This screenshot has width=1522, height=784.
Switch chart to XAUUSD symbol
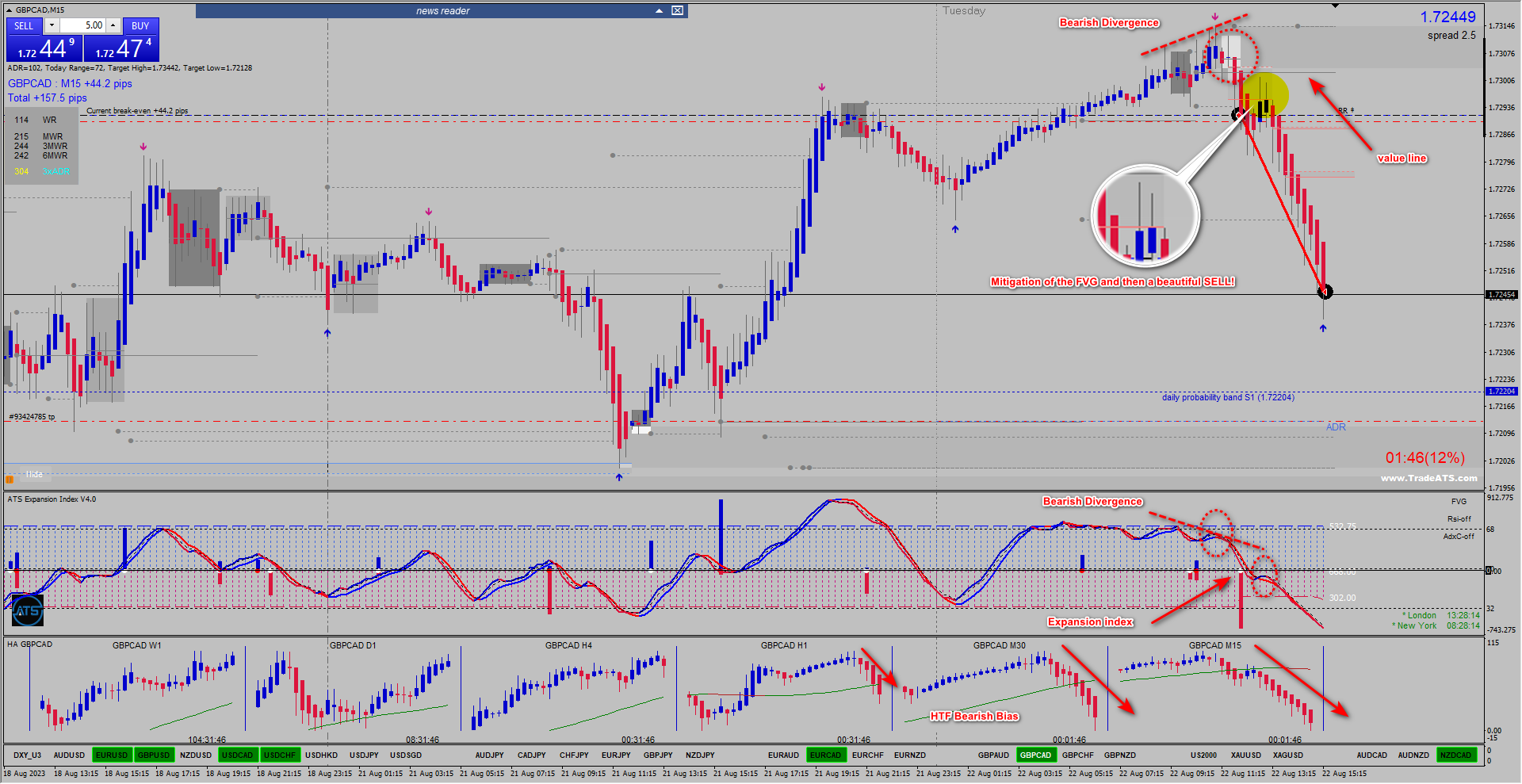[x=1245, y=755]
